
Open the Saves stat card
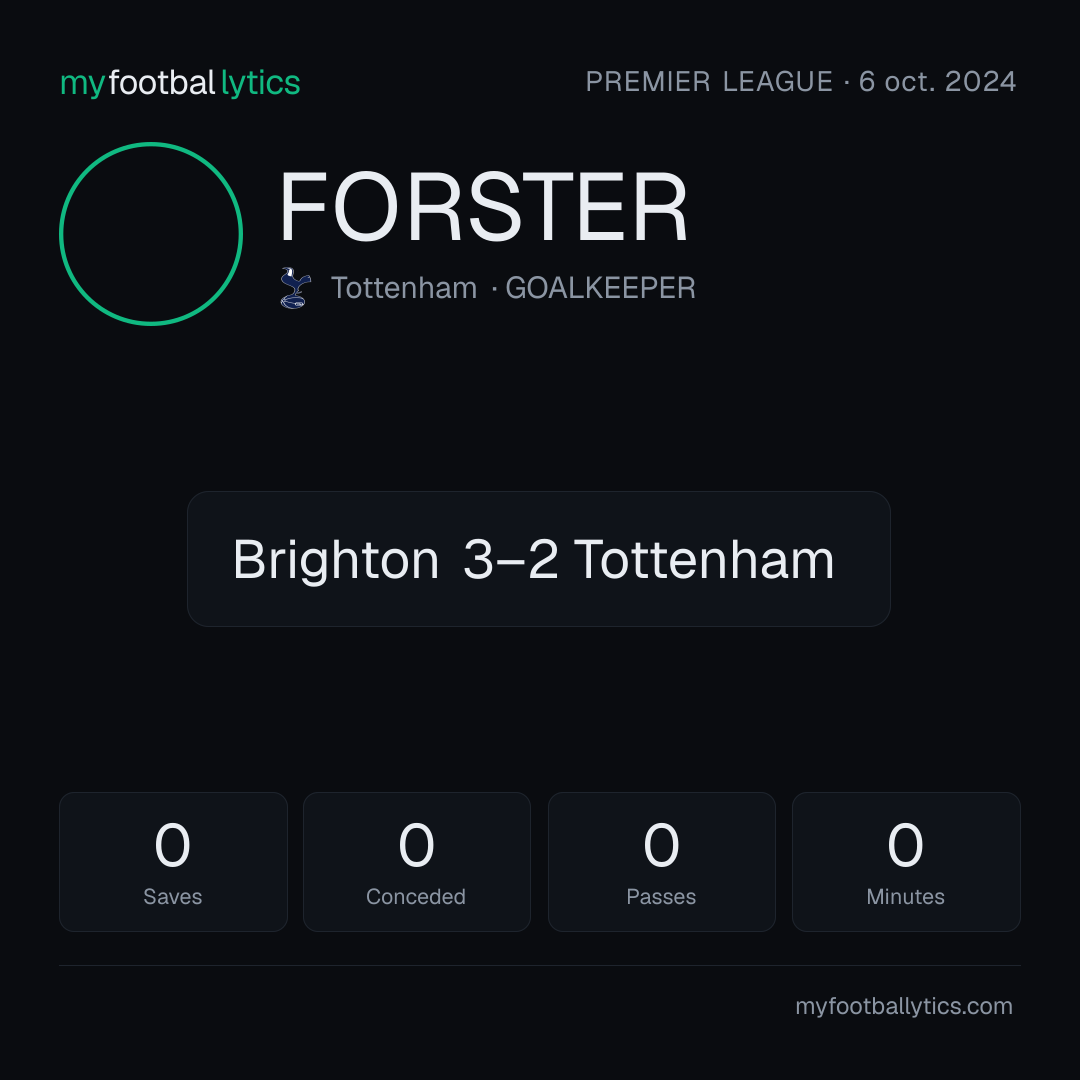(173, 862)
